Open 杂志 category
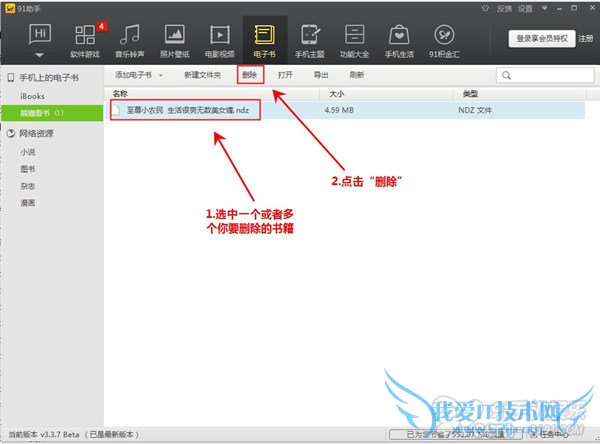Image resolution: width=600 pixels, height=444 pixels. point(28,186)
